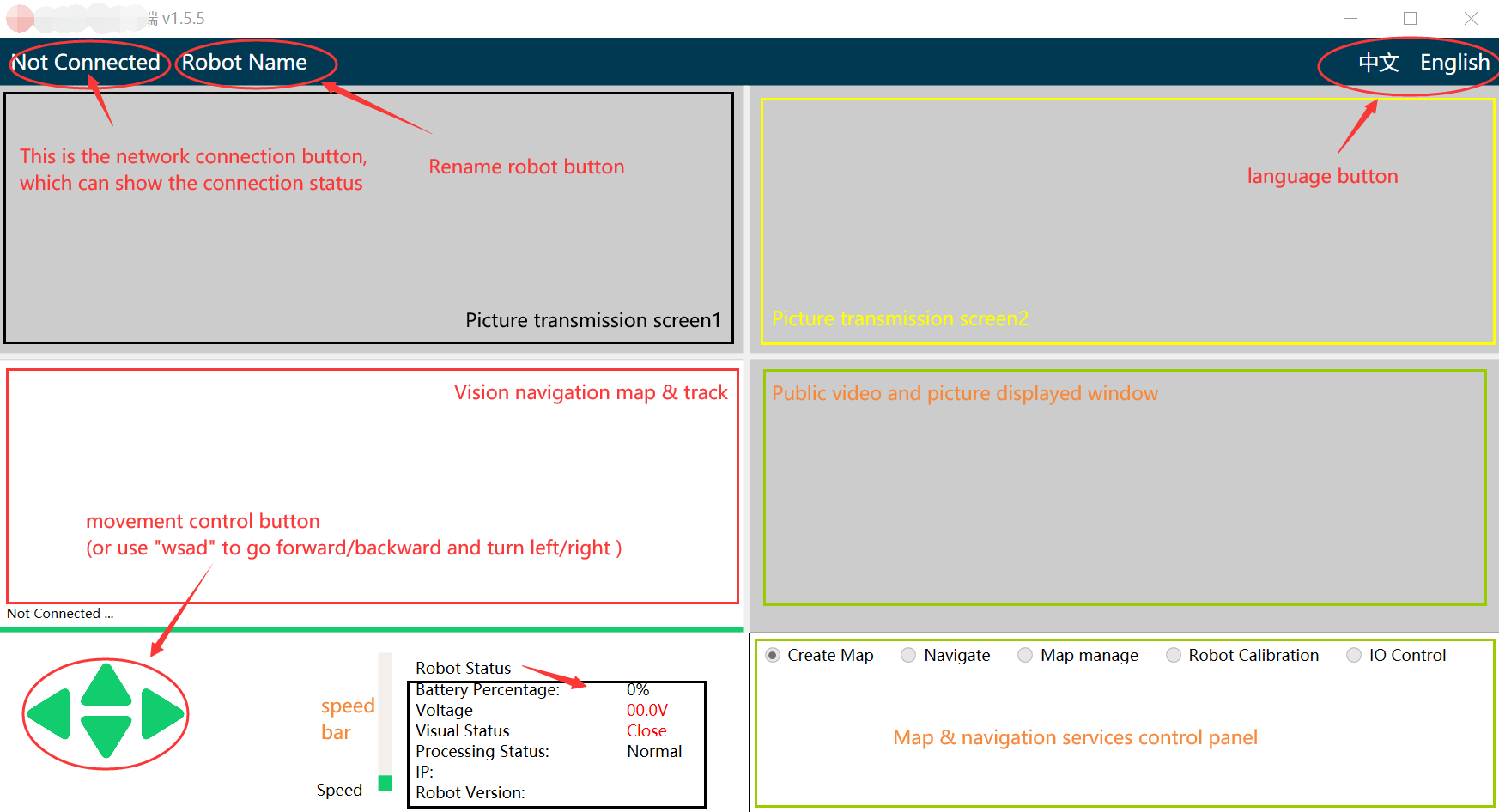Click the app logo in title bar
Image resolution: width=1499 pixels, height=812 pixels.
point(19,18)
